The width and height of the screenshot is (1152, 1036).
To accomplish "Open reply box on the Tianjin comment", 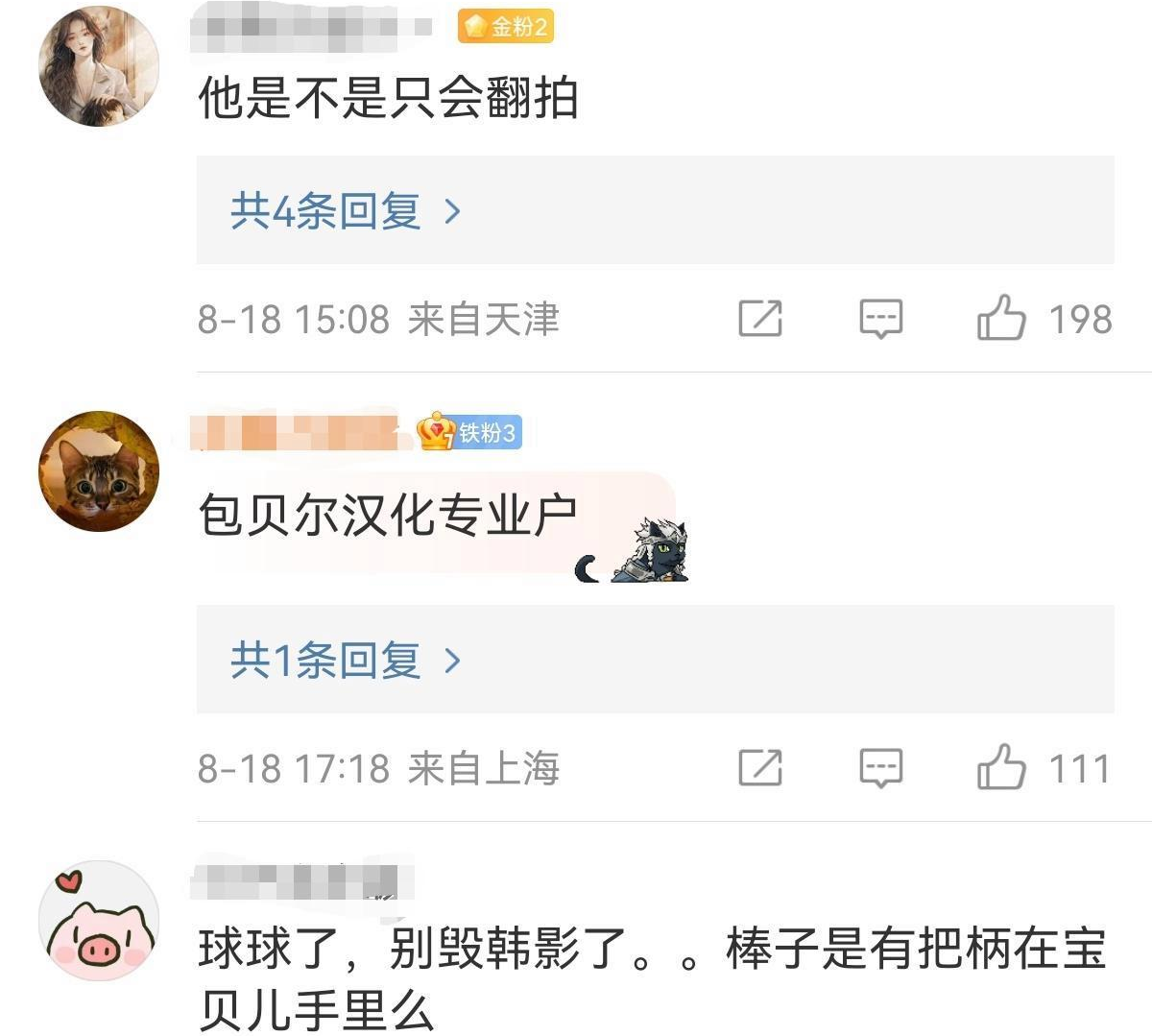I will (880, 319).
